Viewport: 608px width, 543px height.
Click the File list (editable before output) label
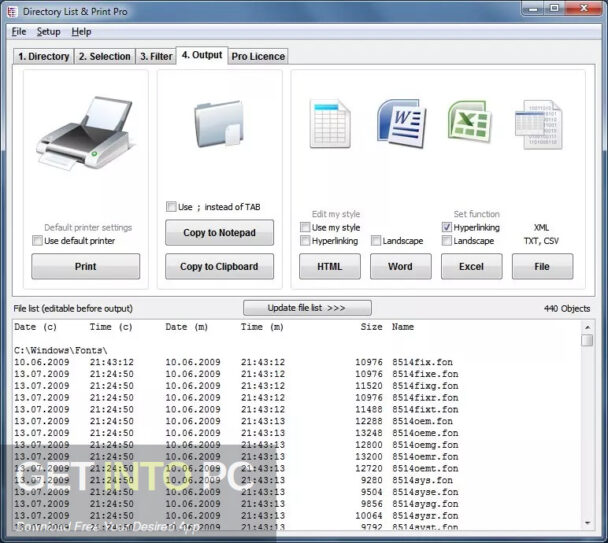(73, 309)
